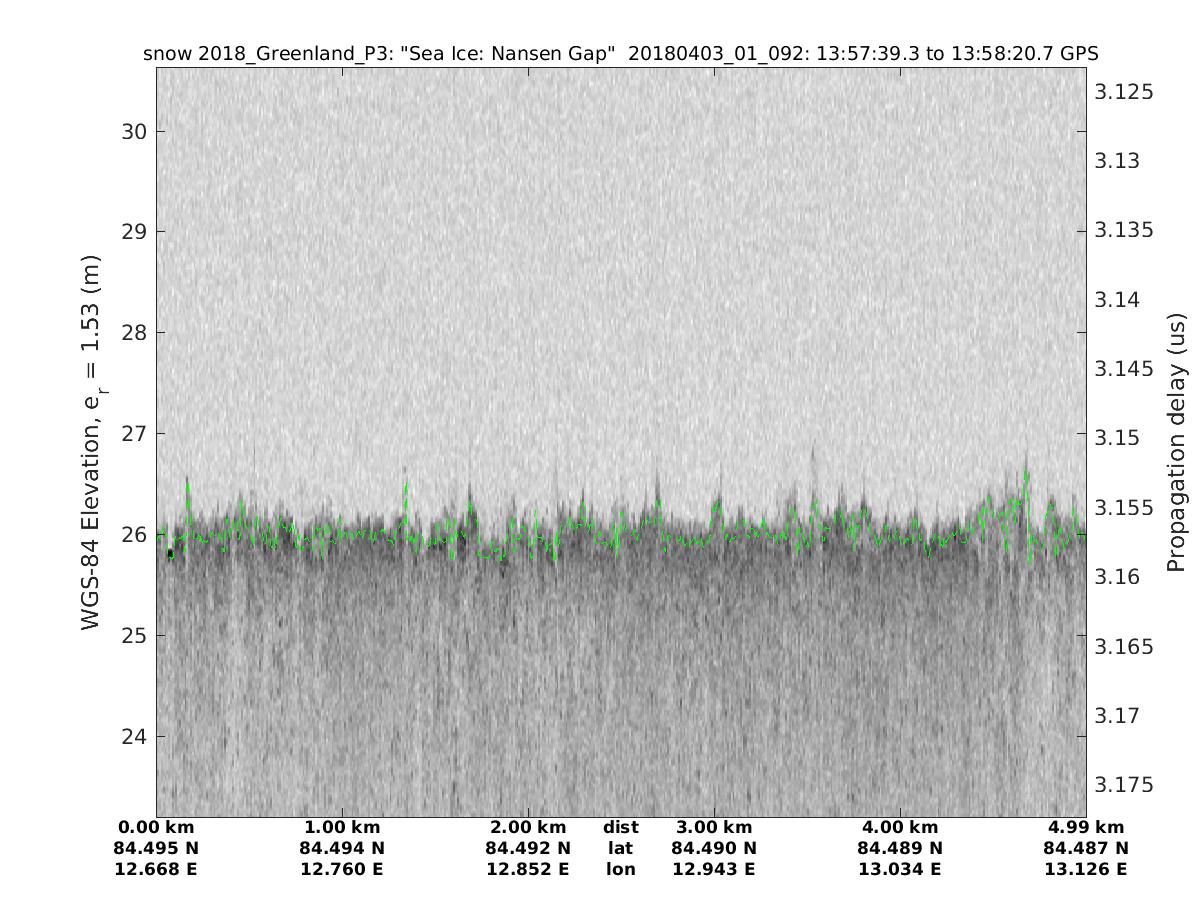1200x900 pixels.
Task: Click the 3.155 propagation delay tick
Action: click(x=1124, y=508)
